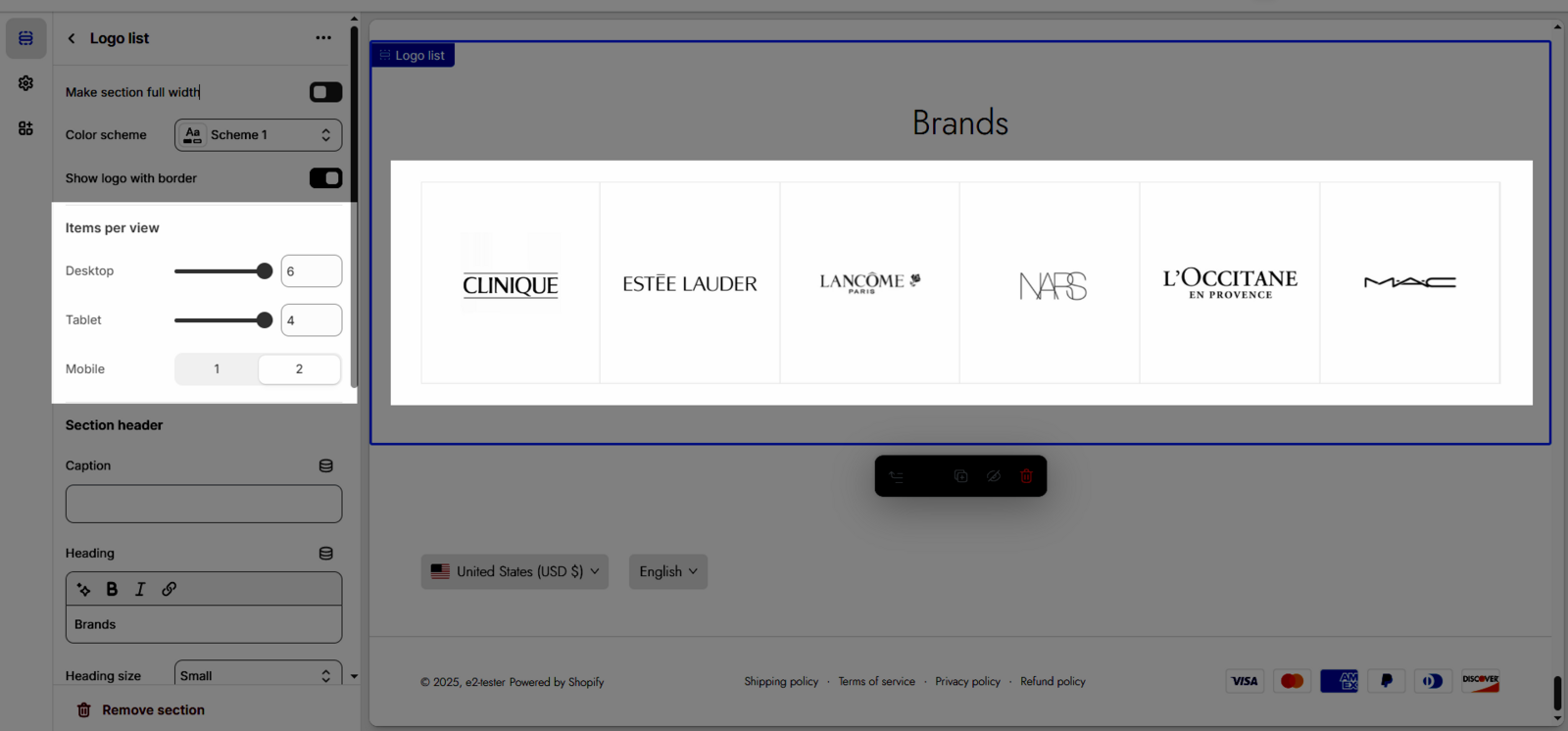
Task: Select 1 item per view on Mobile
Action: [x=217, y=369]
